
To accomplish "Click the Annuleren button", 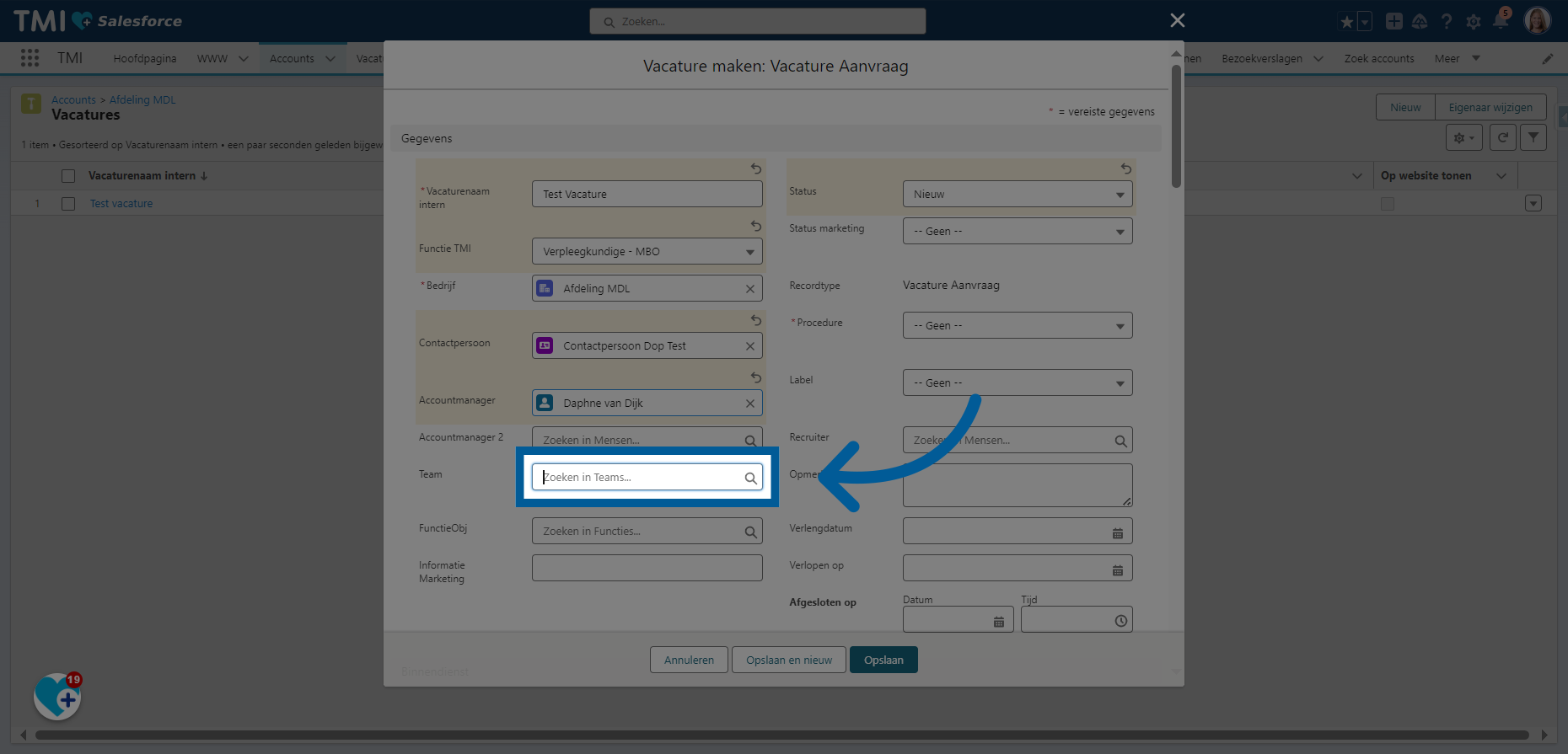I will coord(689,660).
